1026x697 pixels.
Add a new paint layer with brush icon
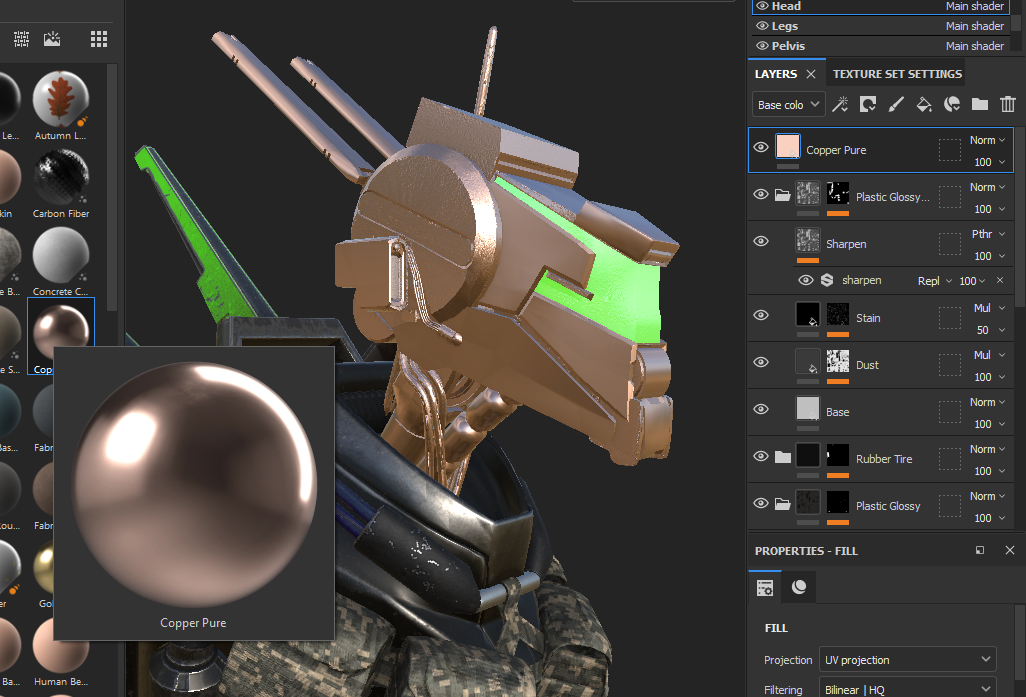pyautogui.click(x=896, y=104)
